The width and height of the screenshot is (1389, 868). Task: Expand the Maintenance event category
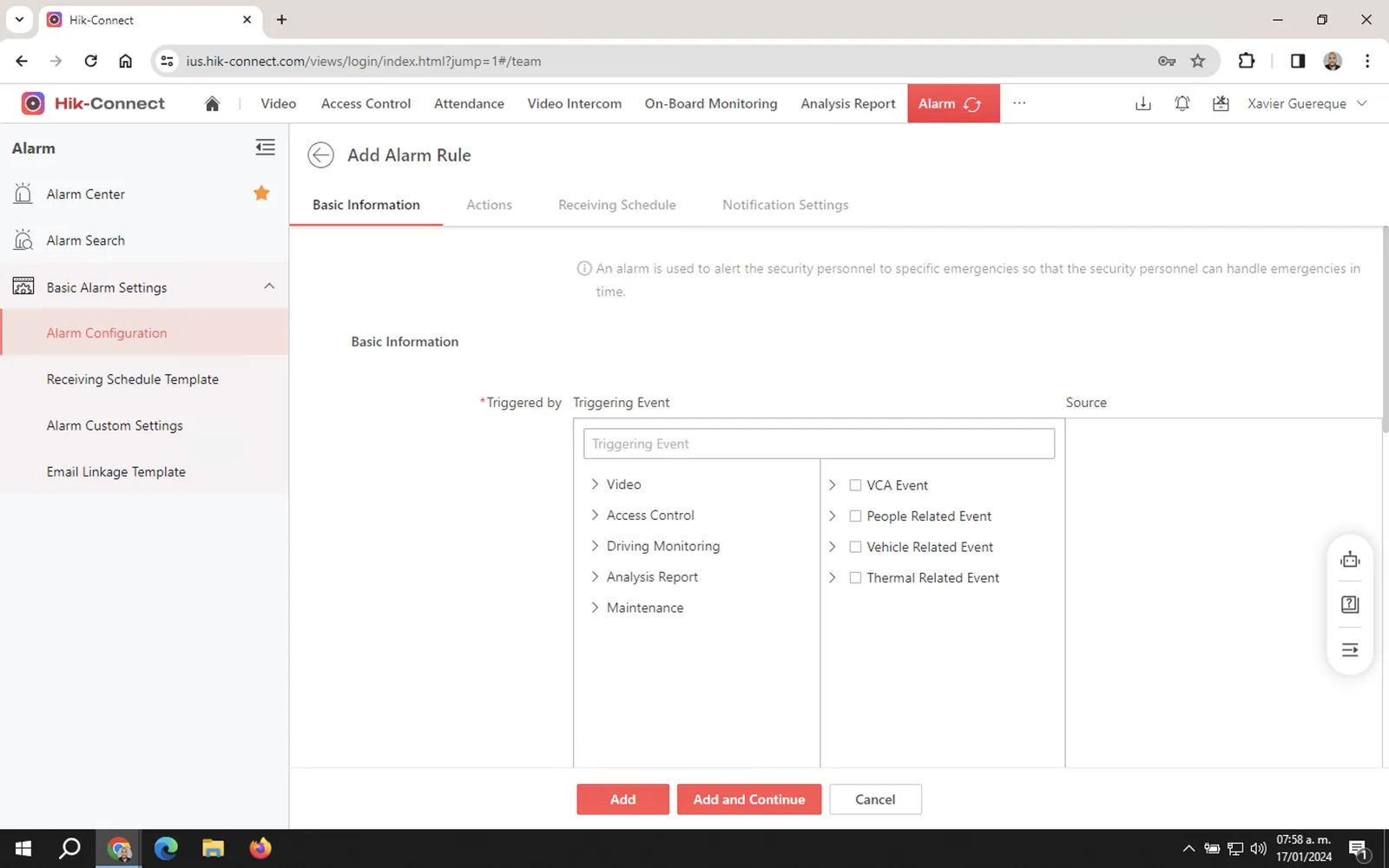point(595,608)
